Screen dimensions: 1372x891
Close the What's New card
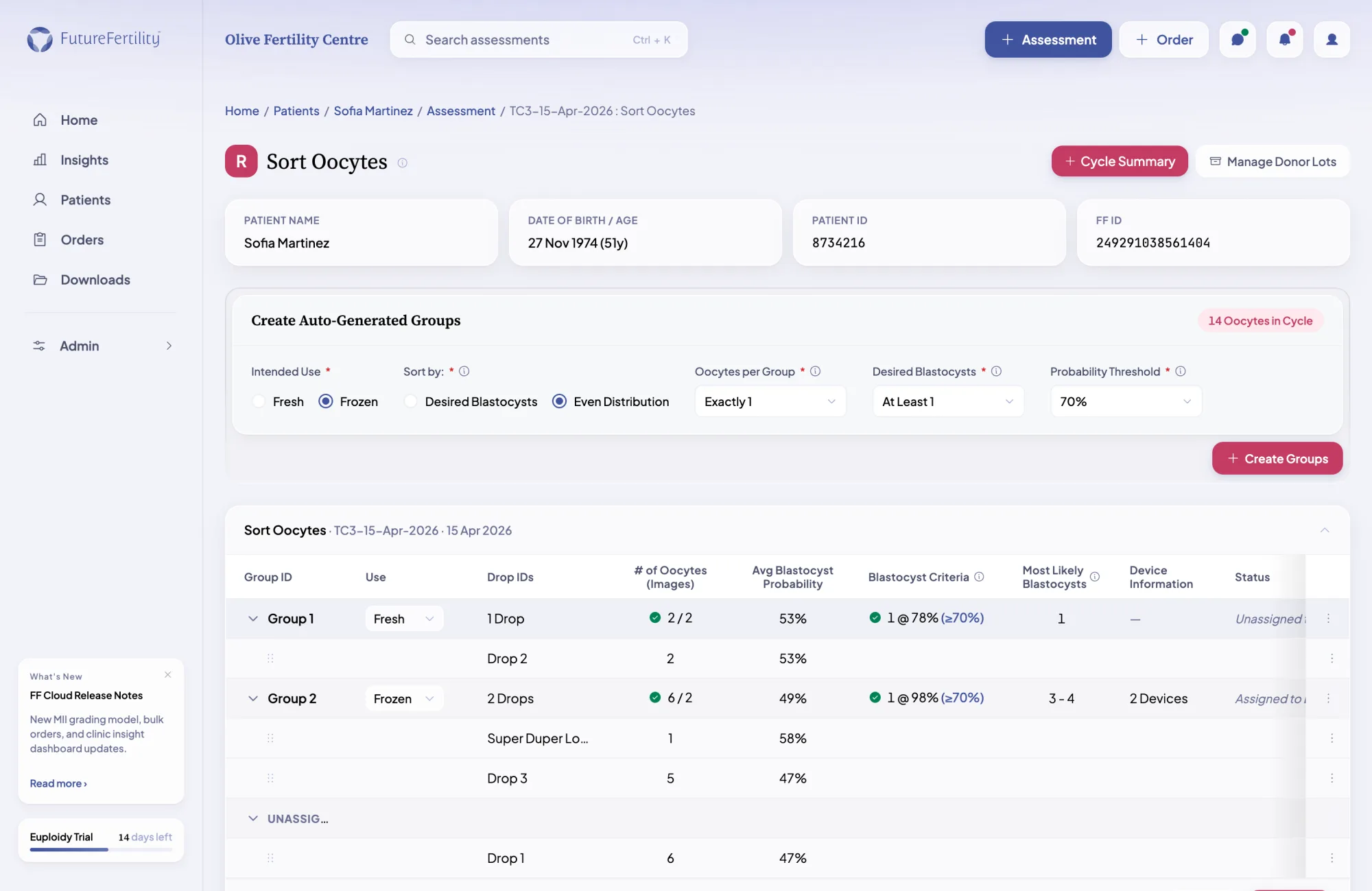168,675
